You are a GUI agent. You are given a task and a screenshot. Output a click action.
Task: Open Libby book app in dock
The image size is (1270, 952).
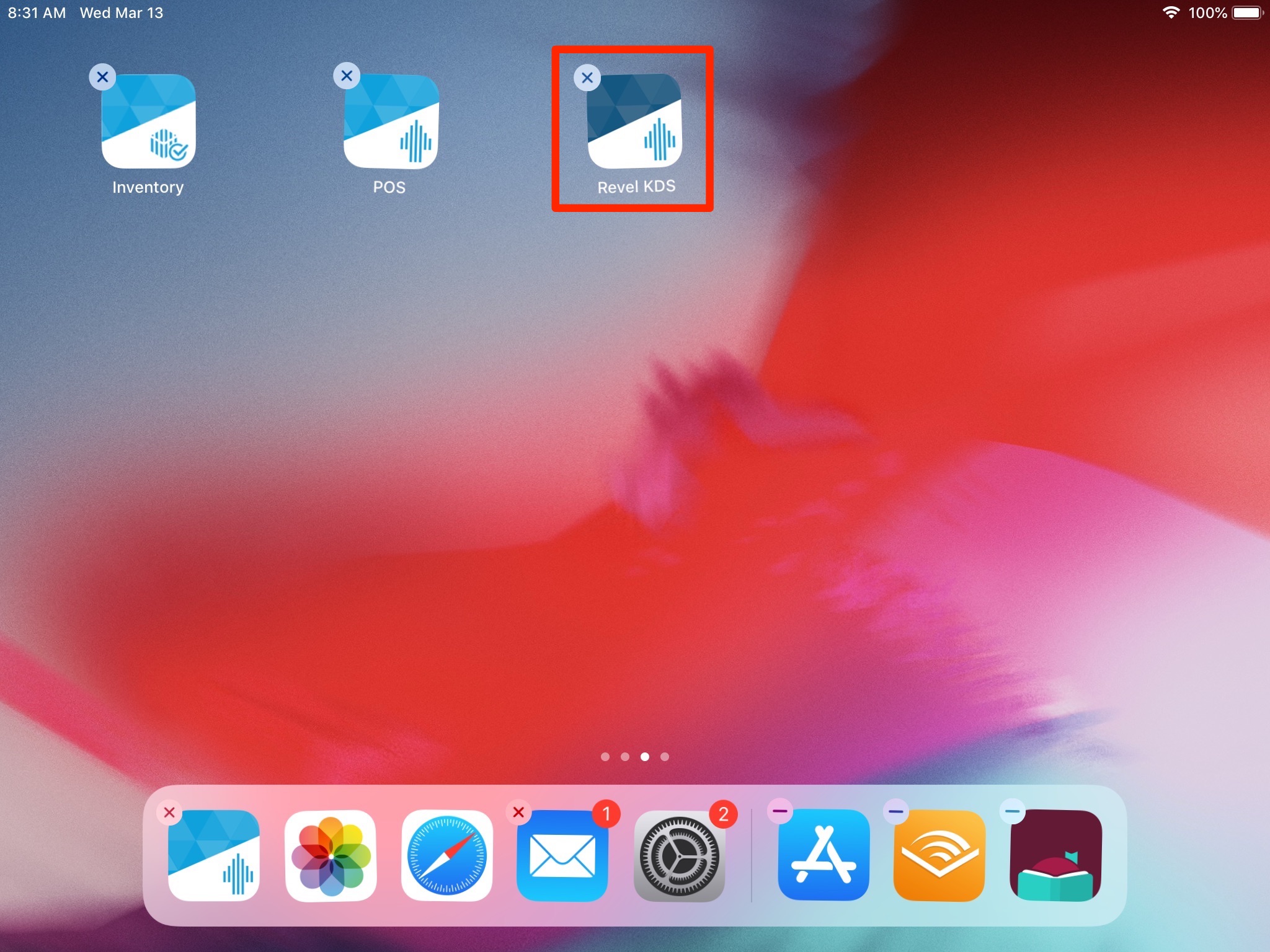coord(1055,855)
